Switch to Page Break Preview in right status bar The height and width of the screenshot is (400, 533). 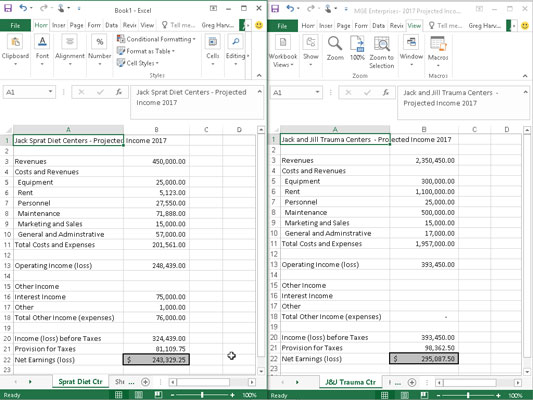424,395
